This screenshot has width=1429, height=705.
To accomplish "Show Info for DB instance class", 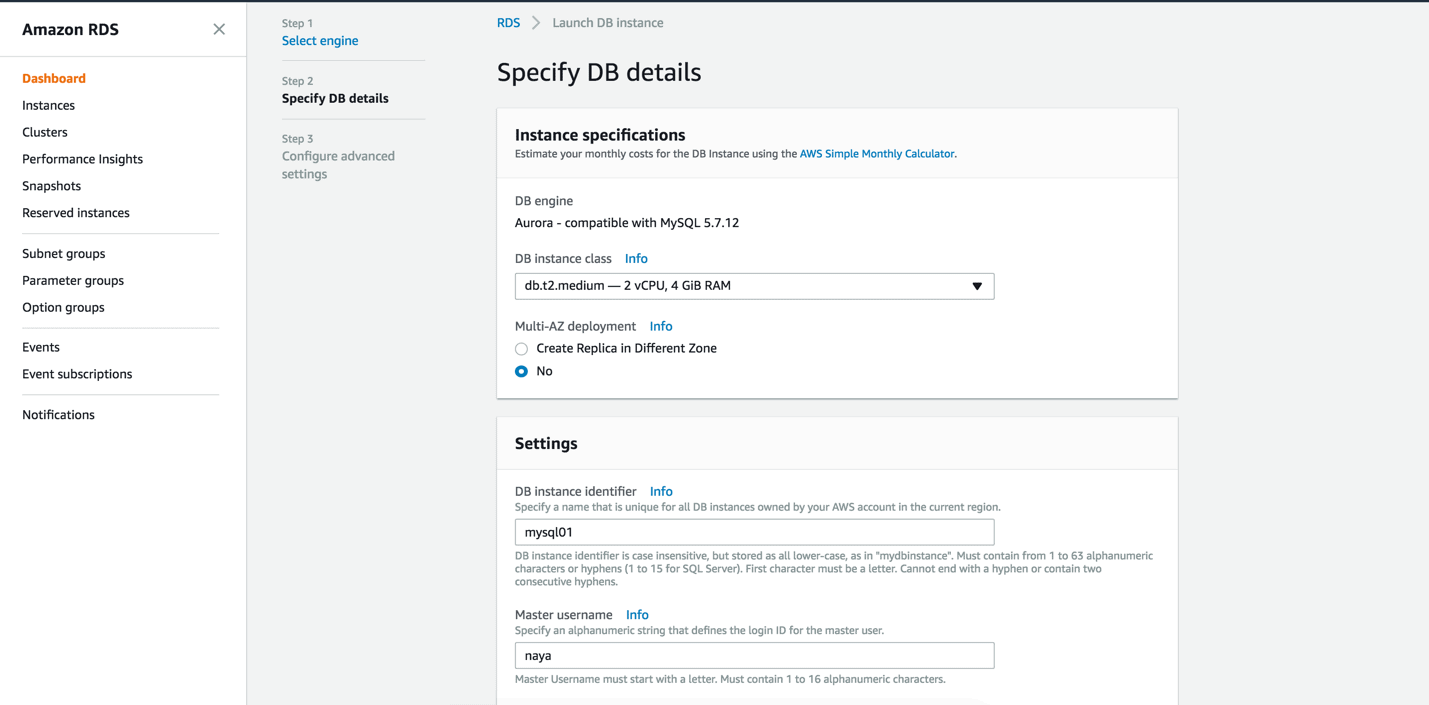I will 636,259.
